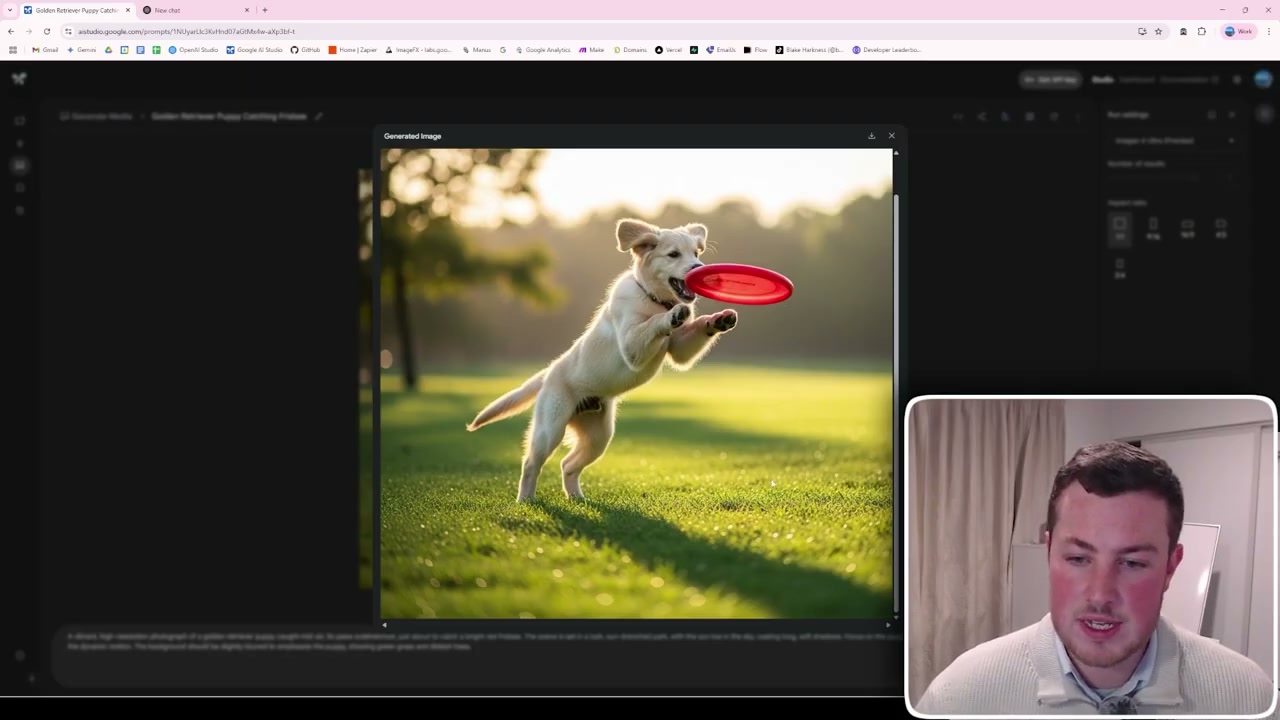Switch to Golden Retriever Puppy Catching tab
The height and width of the screenshot is (720, 1280).
(x=76, y=10)
